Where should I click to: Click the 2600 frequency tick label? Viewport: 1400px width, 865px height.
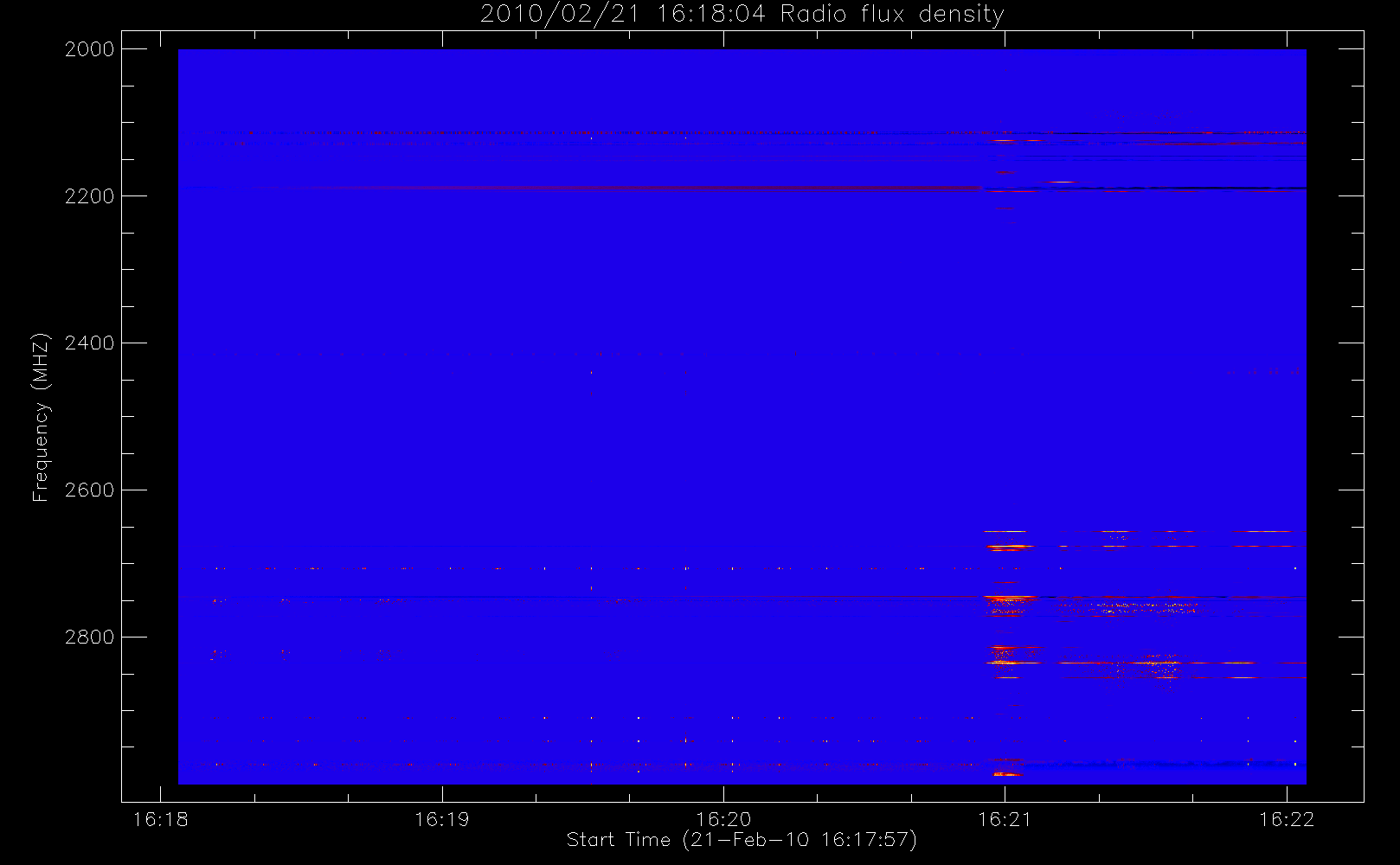click(90, 490)
